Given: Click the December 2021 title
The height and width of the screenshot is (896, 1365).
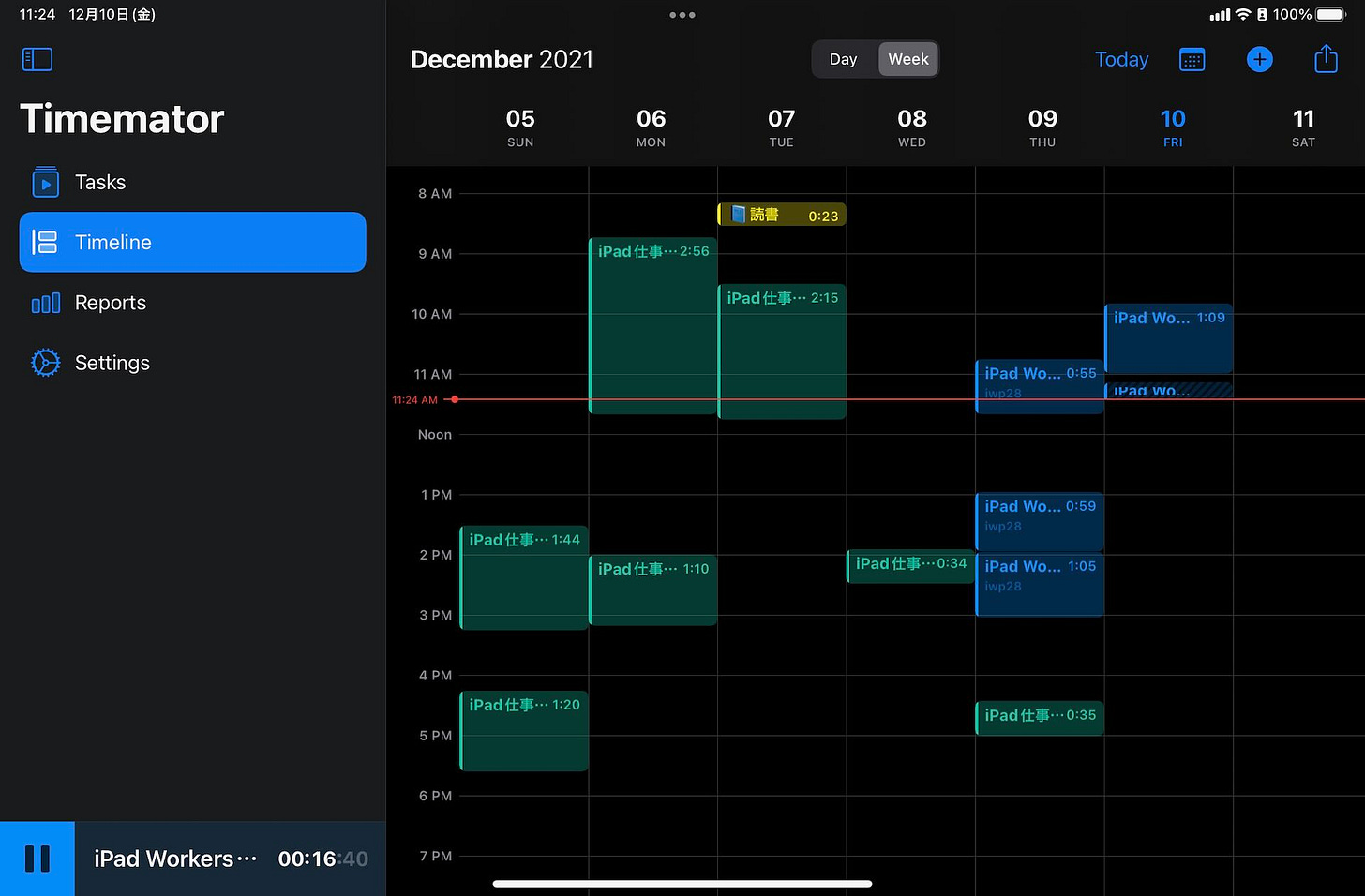Looking at the screenshot, I should coord(502,59).
